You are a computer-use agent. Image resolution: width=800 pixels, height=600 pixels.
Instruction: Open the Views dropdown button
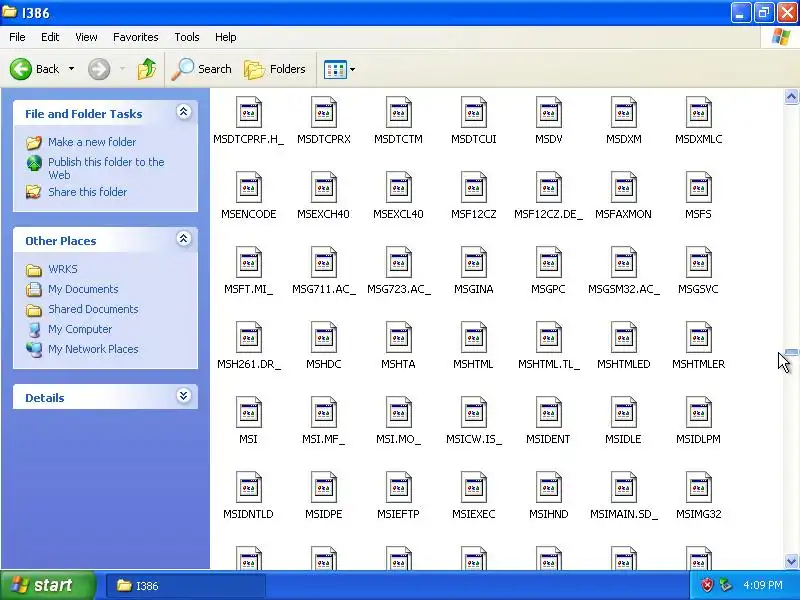(x=339, y=69)
